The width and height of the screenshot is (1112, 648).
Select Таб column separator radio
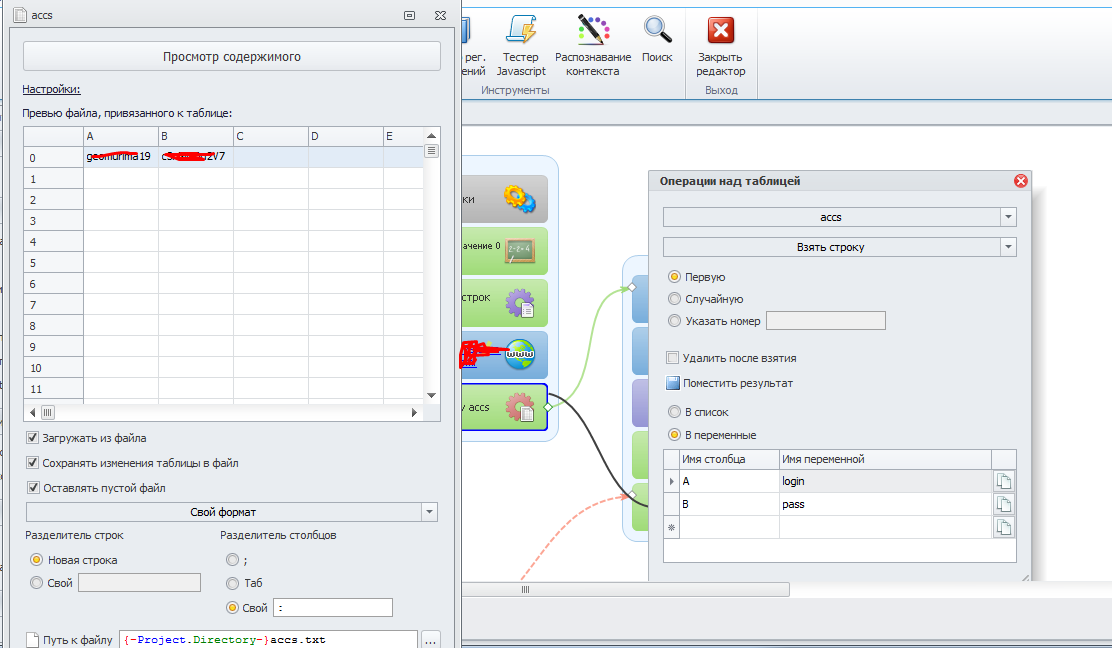[232, 583]
